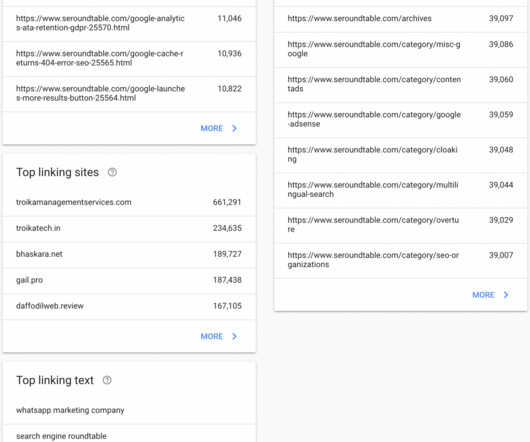Screen dimensions: 530x442
Task: Select the troikamanagementservices.com row
Action: click(x=129, y=202)
